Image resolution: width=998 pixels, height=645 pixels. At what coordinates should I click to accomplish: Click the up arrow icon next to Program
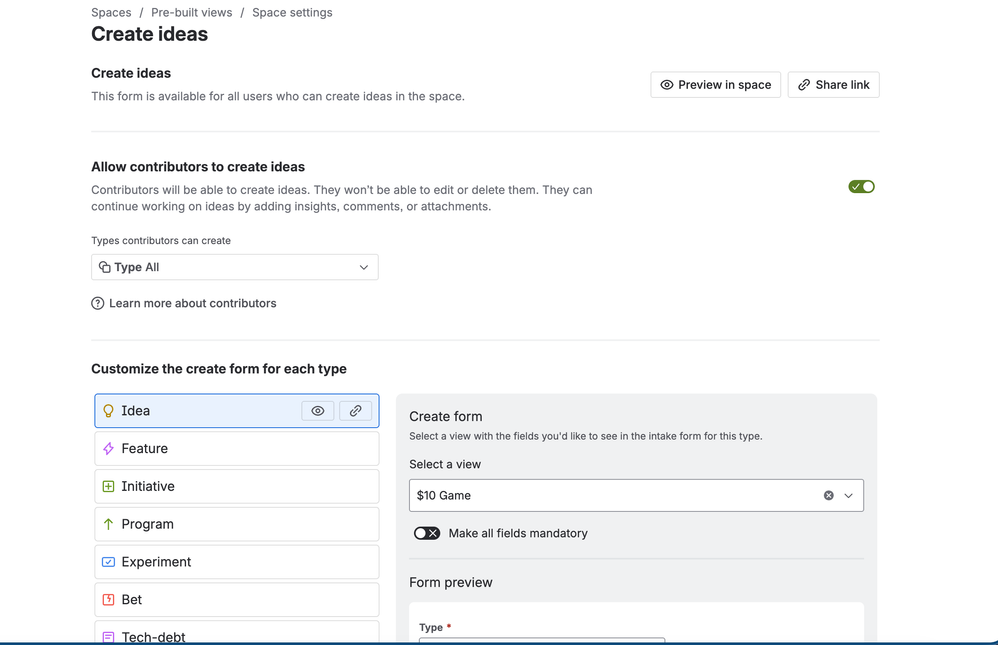(108, 524)
